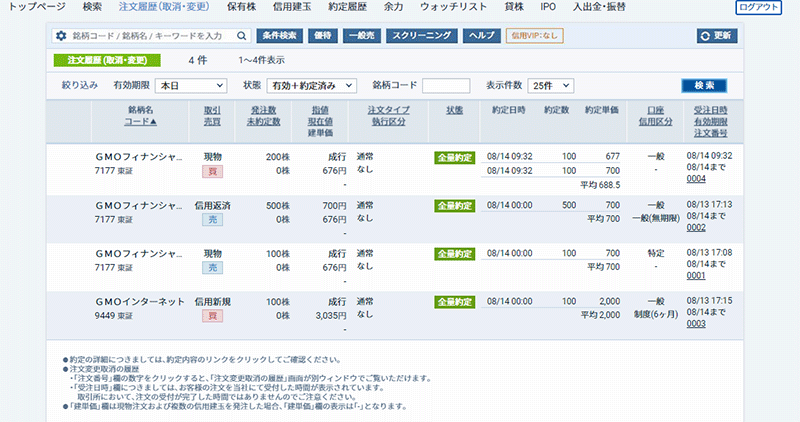Open the 表示件数 dropdown
800x422 pixels.
551,86
